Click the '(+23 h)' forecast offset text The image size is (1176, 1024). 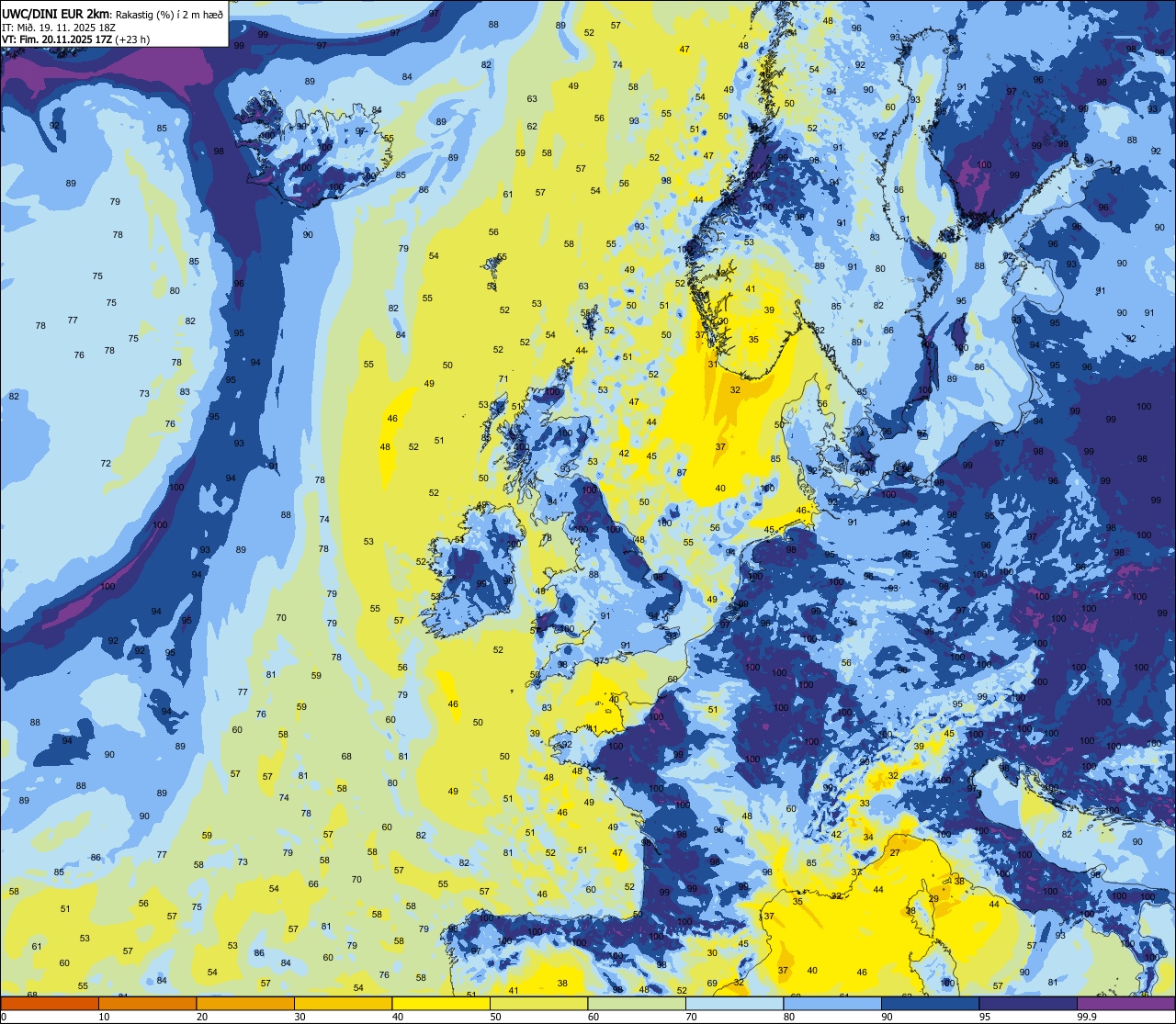[x=131, y=39]
